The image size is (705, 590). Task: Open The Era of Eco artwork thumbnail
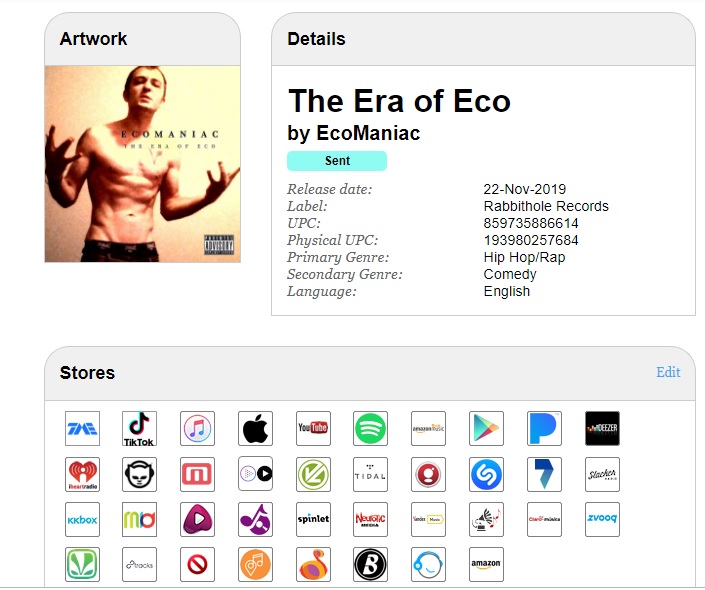[x=143, y=164]
